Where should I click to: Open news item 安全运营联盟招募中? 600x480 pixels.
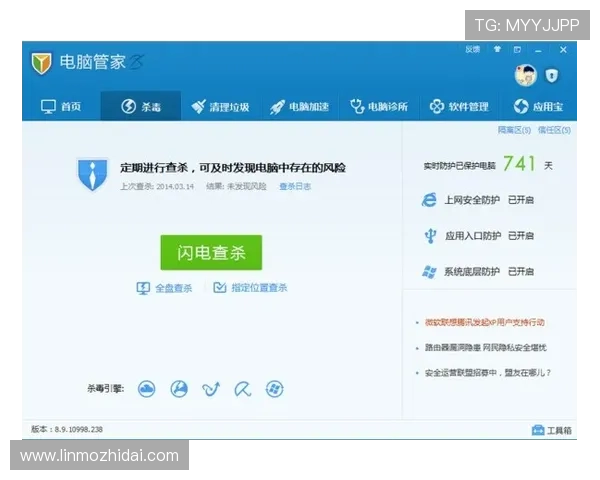[x=488, y=373]
